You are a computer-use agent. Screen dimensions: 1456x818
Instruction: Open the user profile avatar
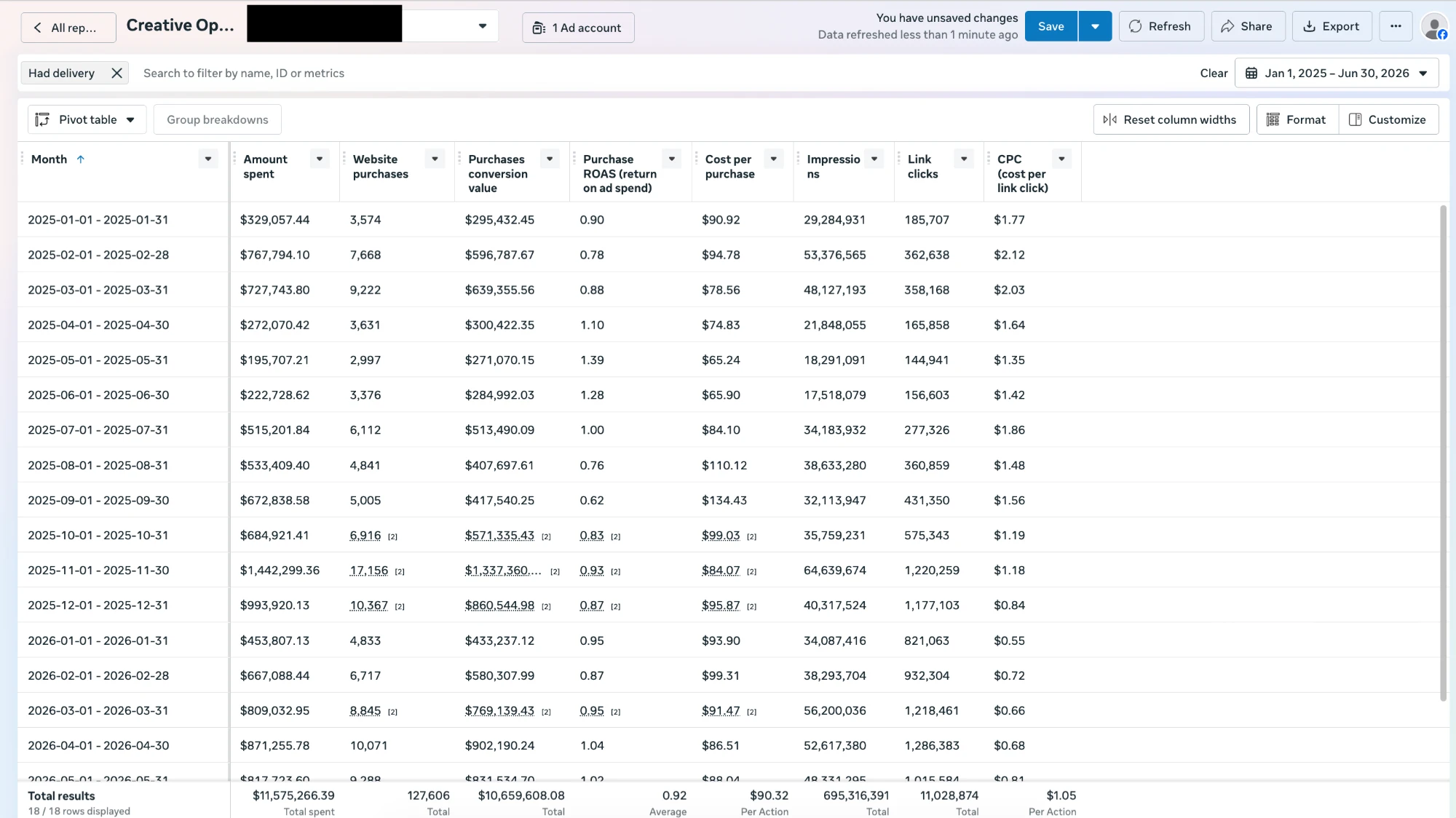[x=1434, y=27]
